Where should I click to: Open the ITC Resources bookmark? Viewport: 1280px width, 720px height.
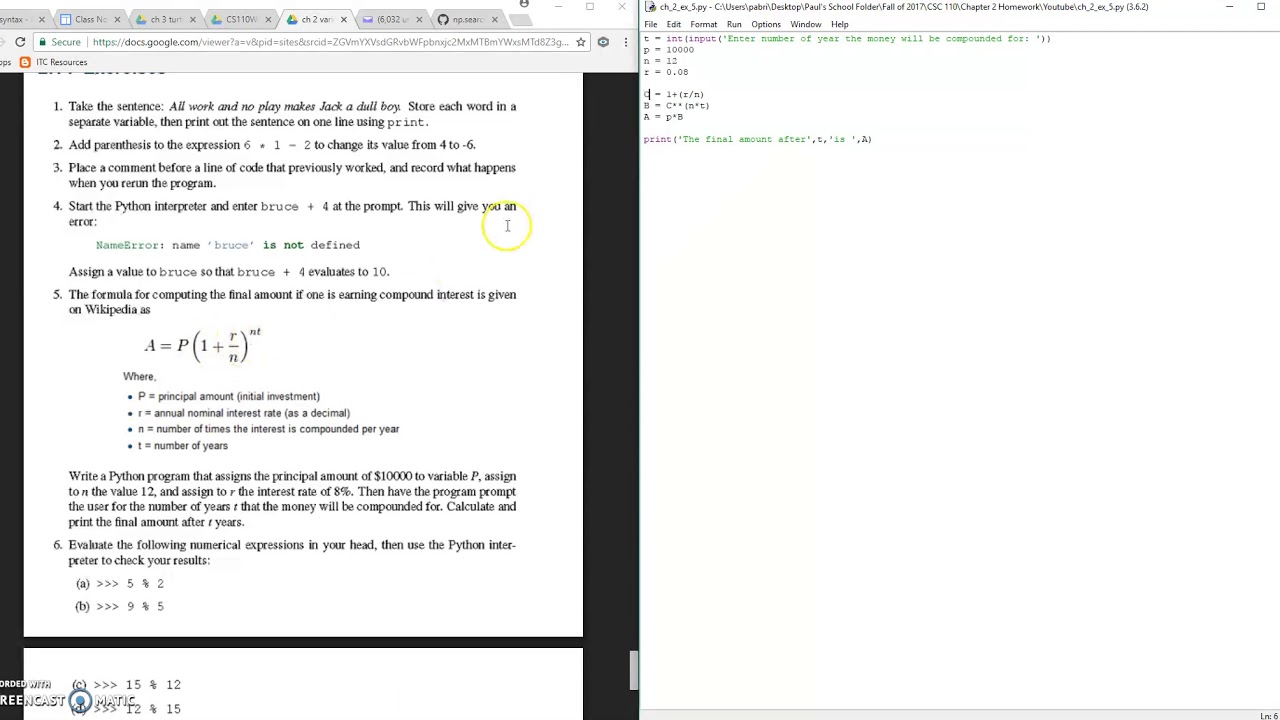(54, 62)
